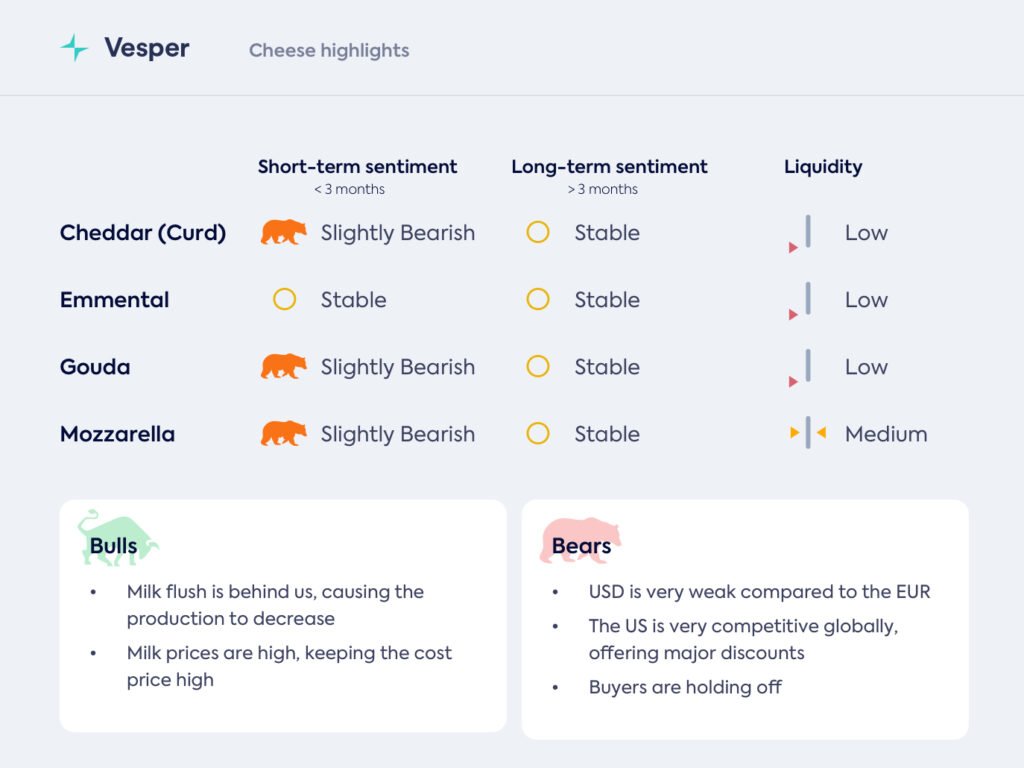
Task: Click the Vesper brand name text
Action: pyautogui.click(x=147, y=48)
